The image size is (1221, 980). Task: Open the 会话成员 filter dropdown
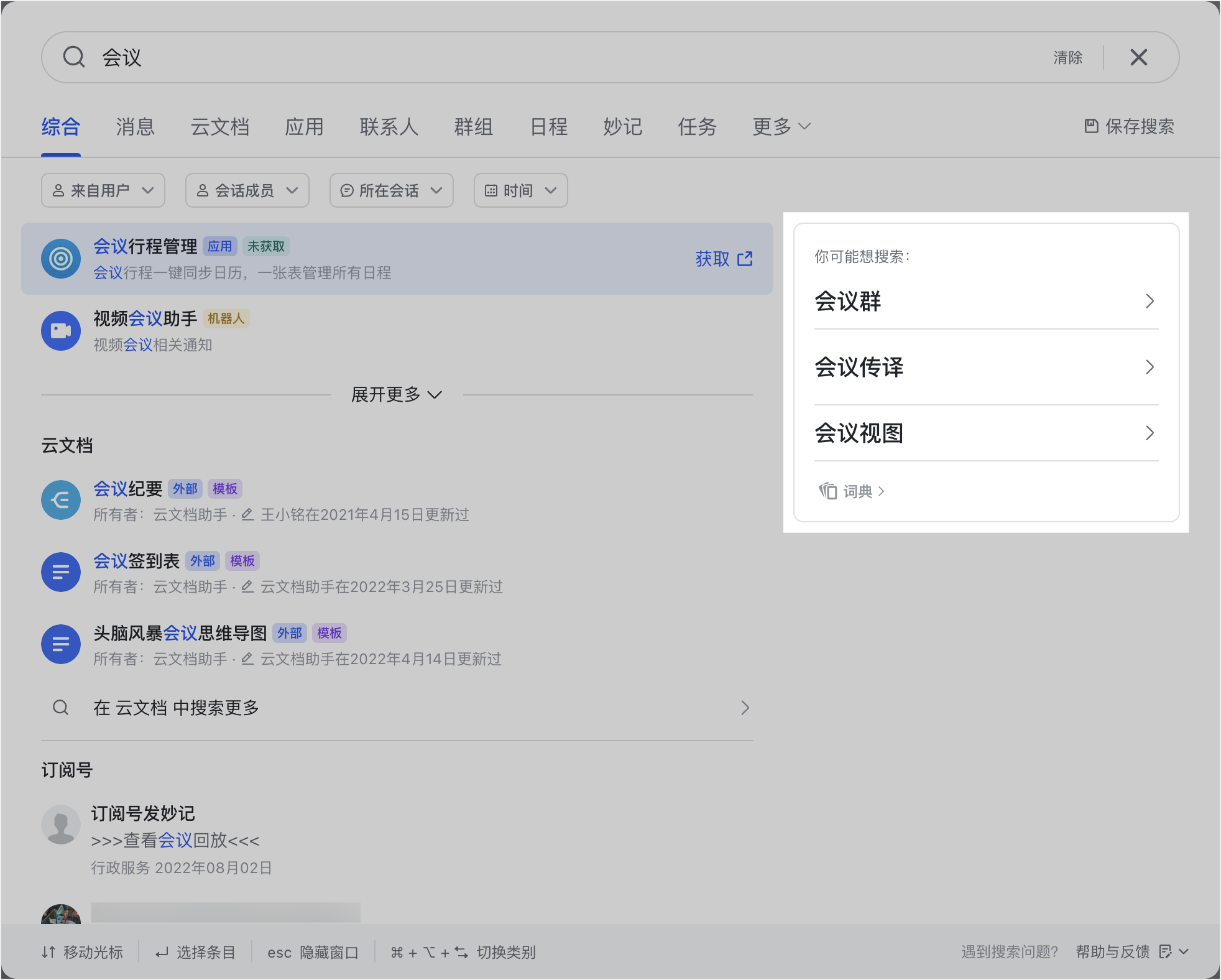(247, 190)
